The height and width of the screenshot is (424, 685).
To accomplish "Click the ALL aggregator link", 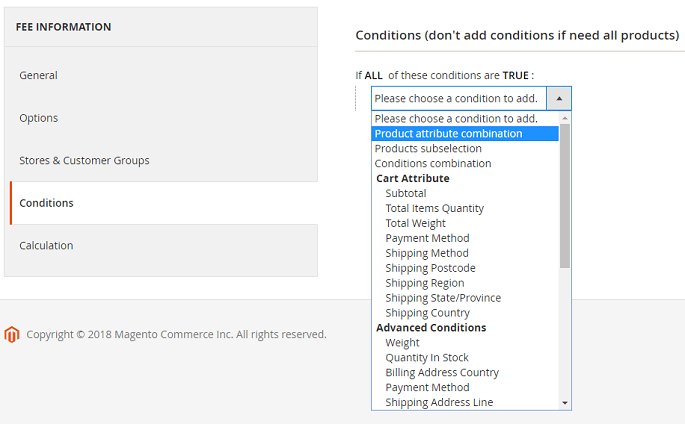I will pyautogui.click(x=375, y=75).
